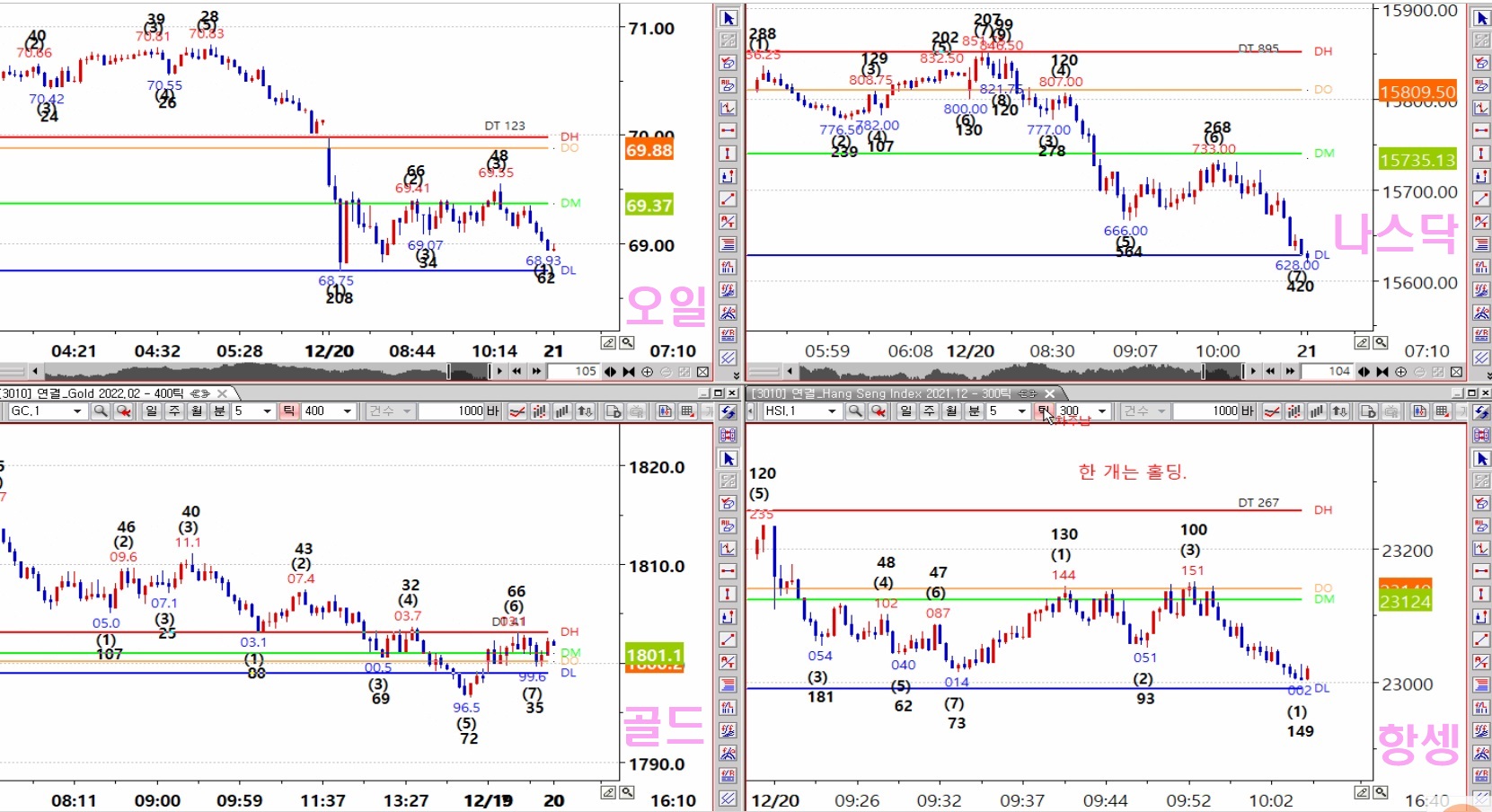Click zoom-in plus icon under the Nasdaq chart
1492x812 pixels.
pos(1400,372)
